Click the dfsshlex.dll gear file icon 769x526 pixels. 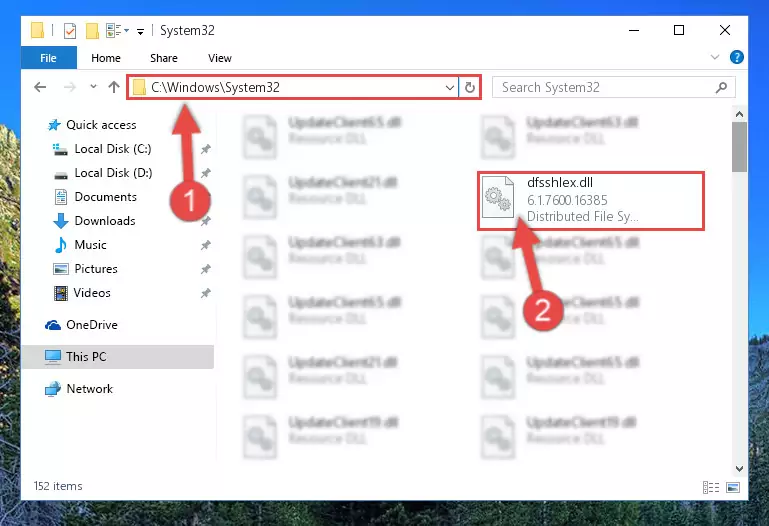coord(498,198)
